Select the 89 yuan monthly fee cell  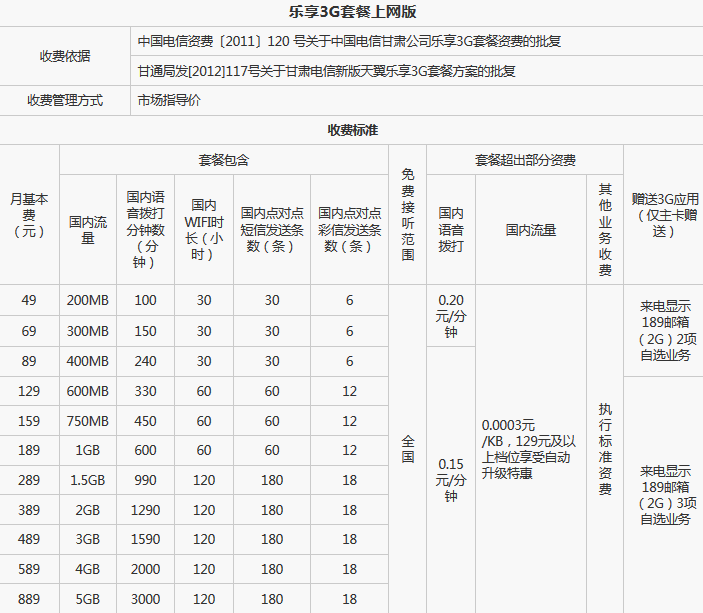[29, 361]
